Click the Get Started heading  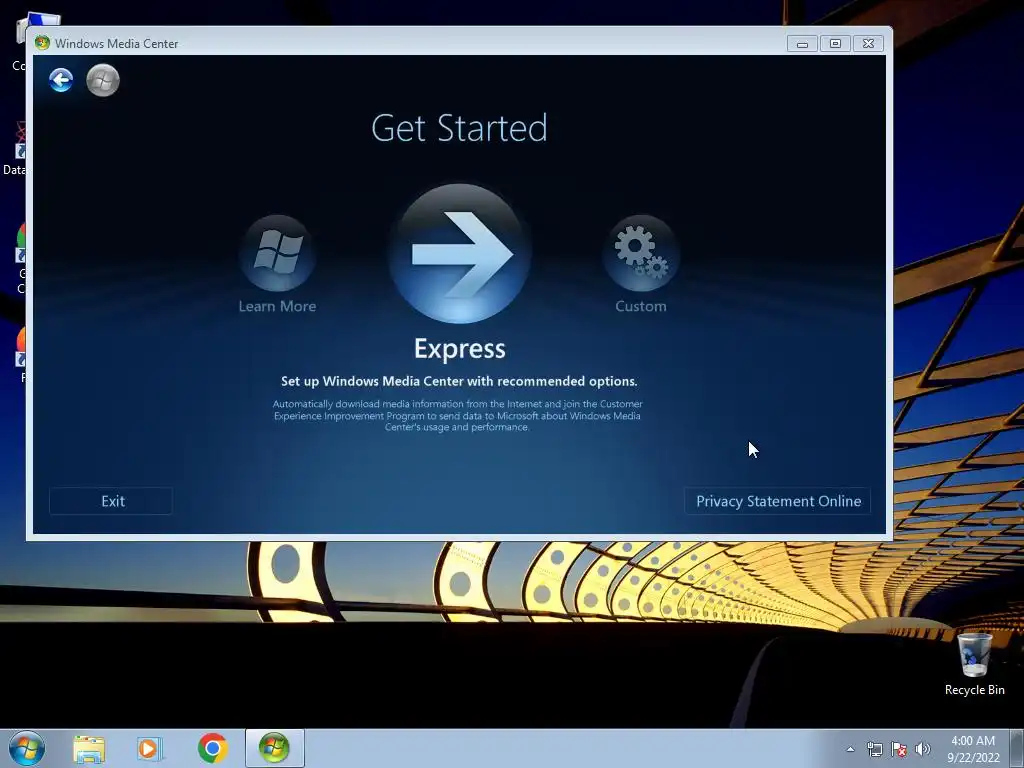[x=459, y=128]
